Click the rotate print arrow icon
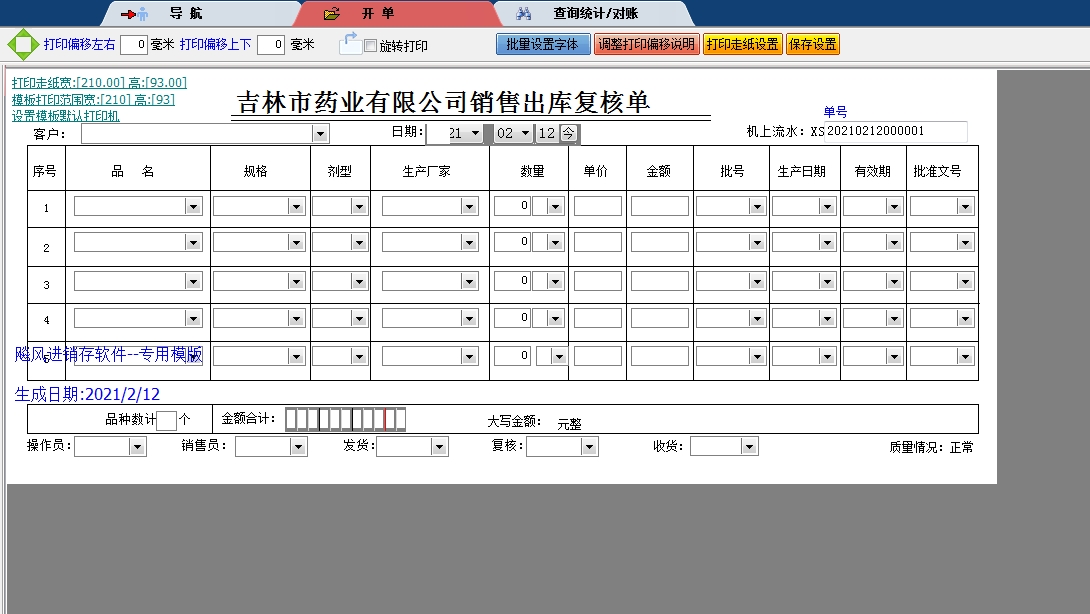1090x614 pixels. [349, 43]
